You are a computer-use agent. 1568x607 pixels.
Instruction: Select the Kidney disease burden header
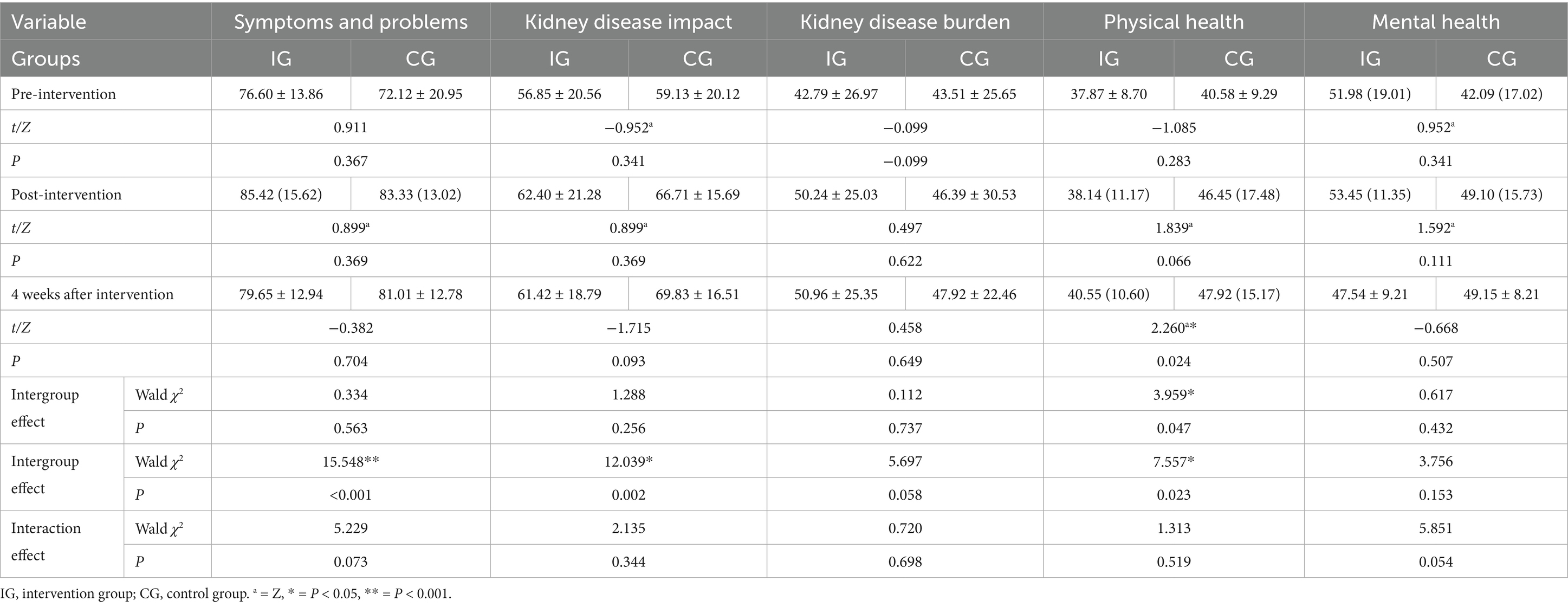904,22
